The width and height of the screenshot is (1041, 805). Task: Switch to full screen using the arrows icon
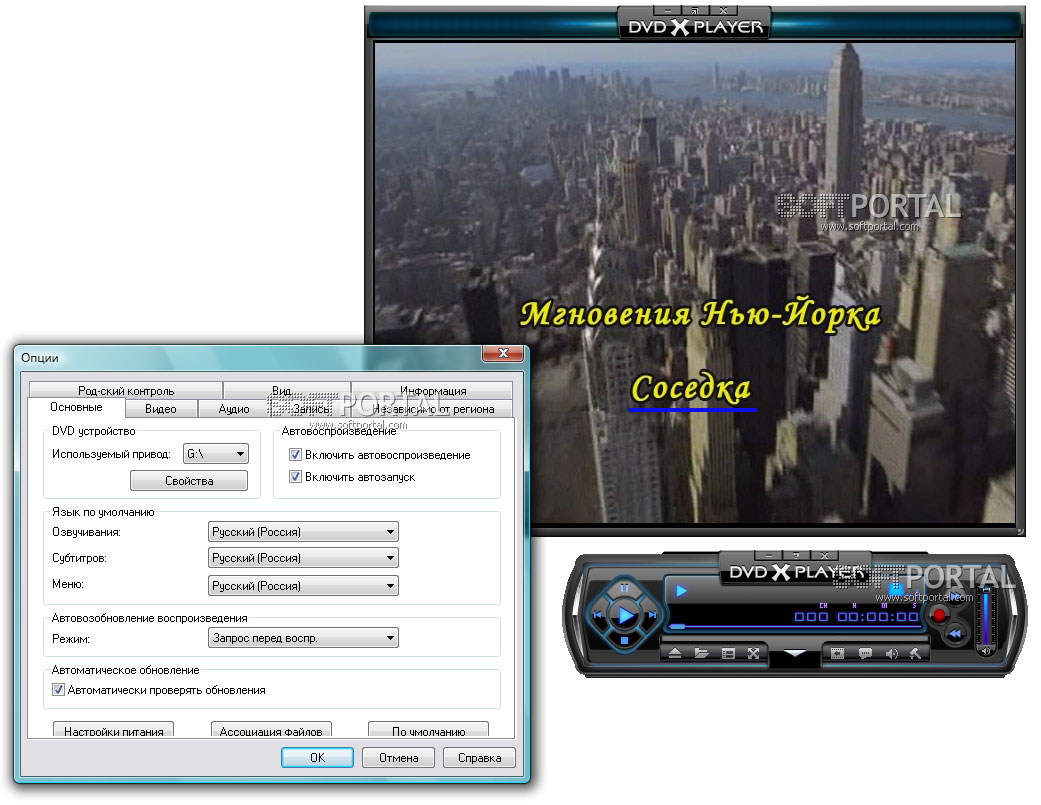[x=754, y=654]
